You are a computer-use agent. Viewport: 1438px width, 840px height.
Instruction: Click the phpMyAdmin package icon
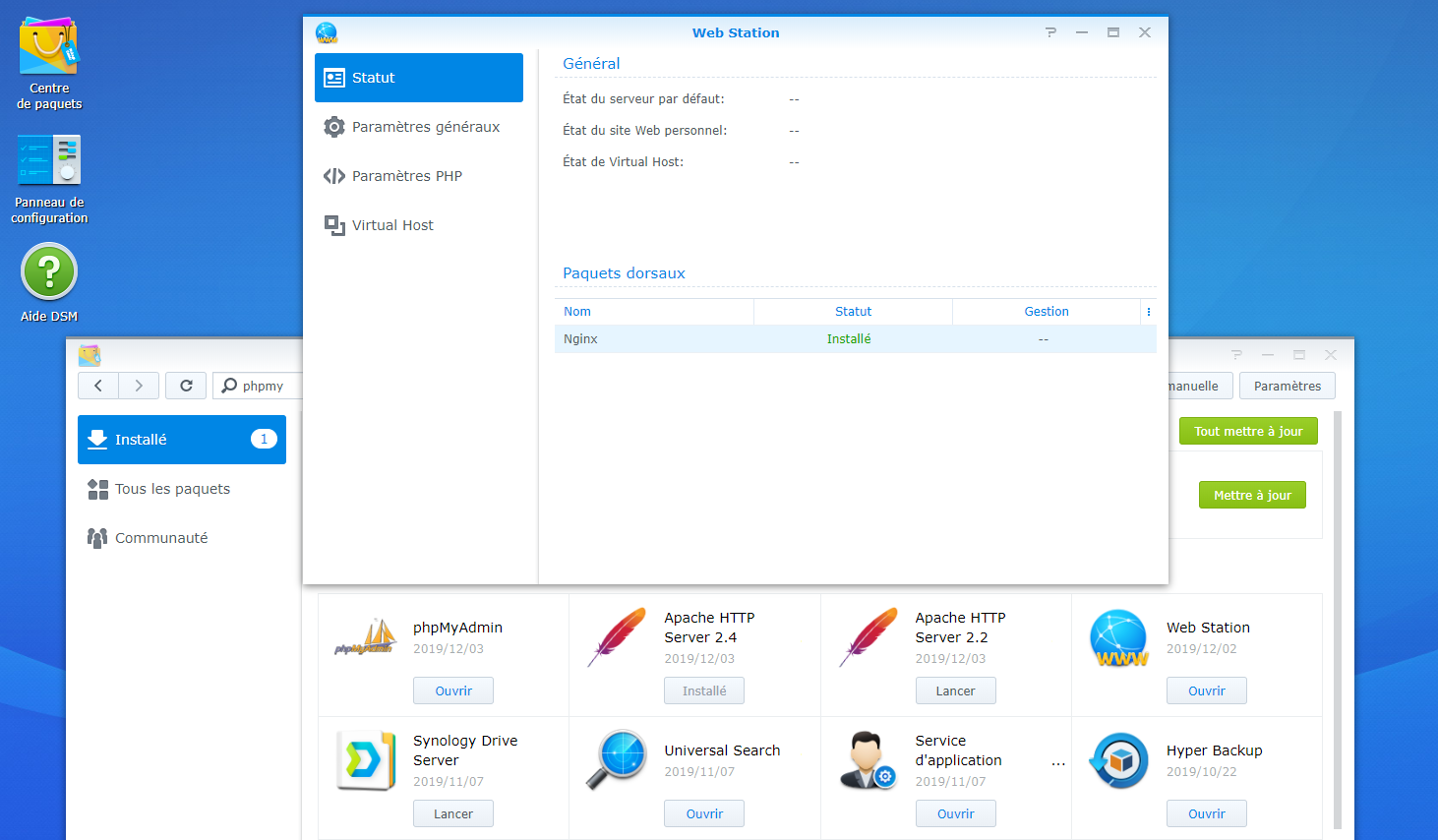pyautogui.click(x=365, y=637)
